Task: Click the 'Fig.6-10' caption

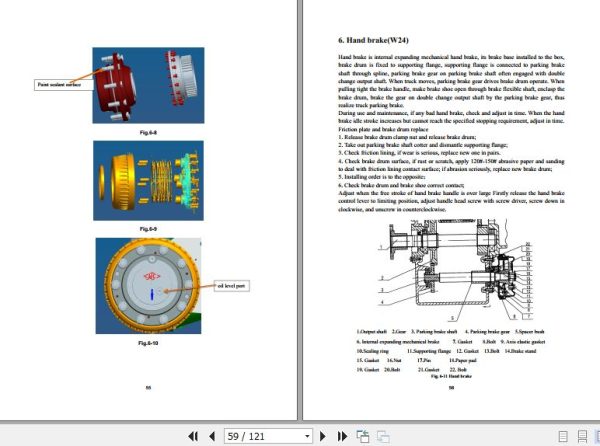Action: [148, 343]
